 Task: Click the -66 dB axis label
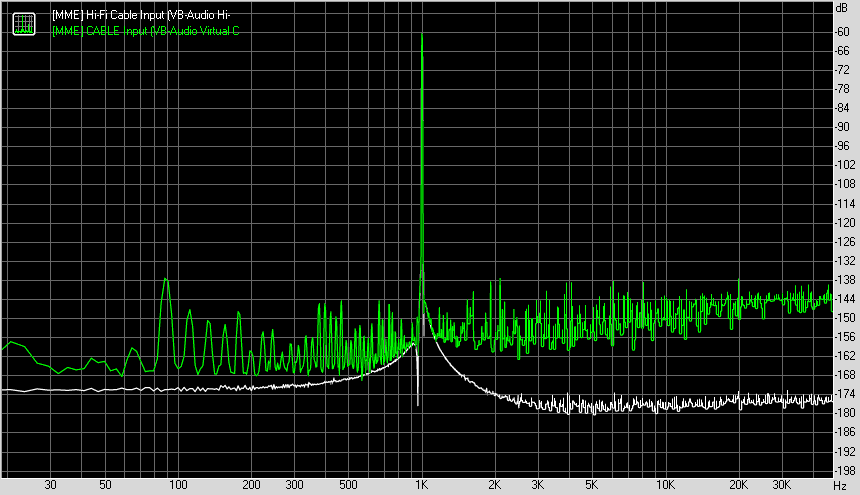point(842,51)
